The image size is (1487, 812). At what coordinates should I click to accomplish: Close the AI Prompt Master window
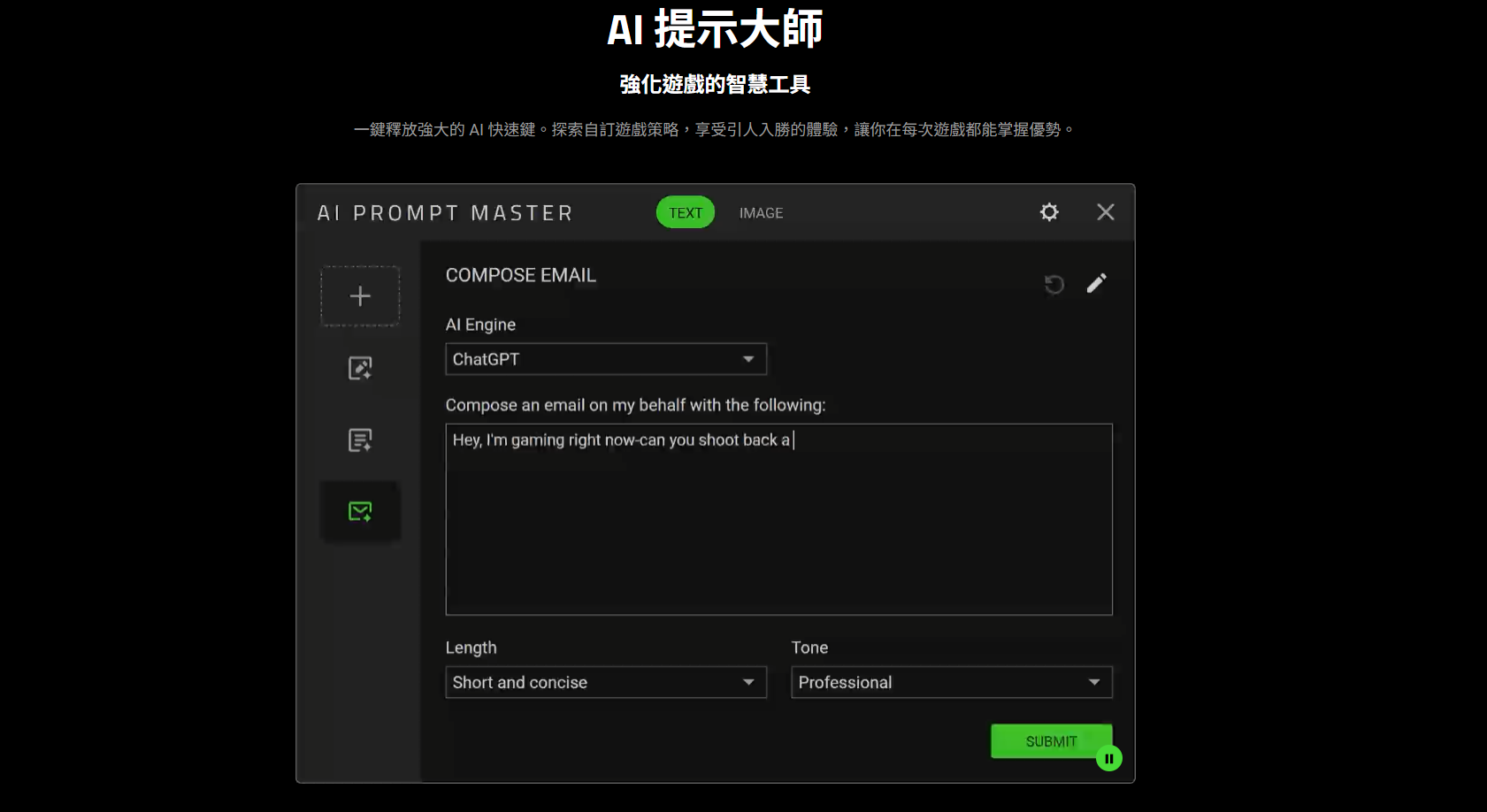(x=1105, y=212)
